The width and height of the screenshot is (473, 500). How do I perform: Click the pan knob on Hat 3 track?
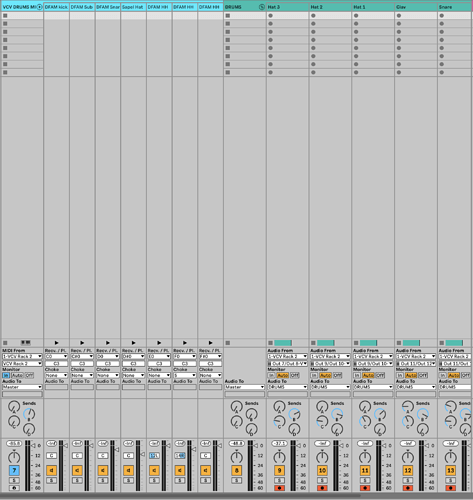279,457
